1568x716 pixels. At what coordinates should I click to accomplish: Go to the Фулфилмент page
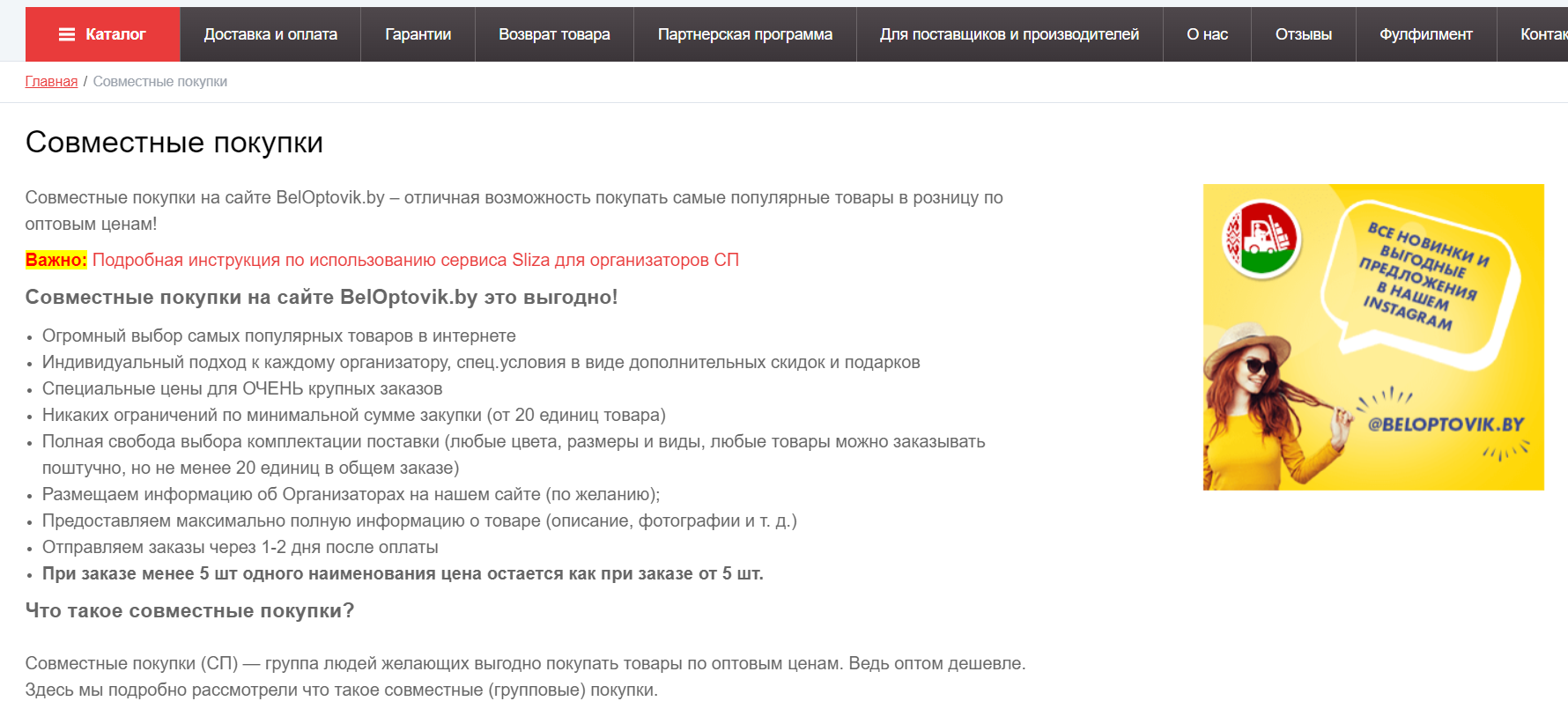click(1426, 34)
